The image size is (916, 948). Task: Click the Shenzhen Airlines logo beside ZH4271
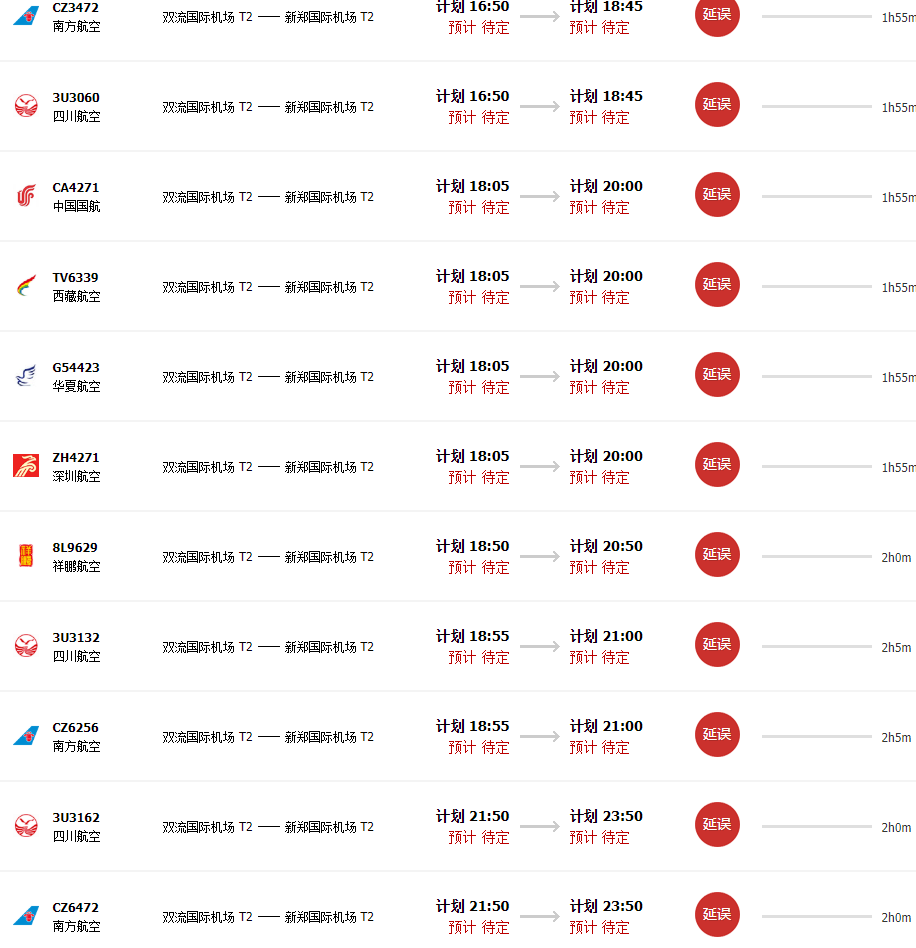pos(26,466)
